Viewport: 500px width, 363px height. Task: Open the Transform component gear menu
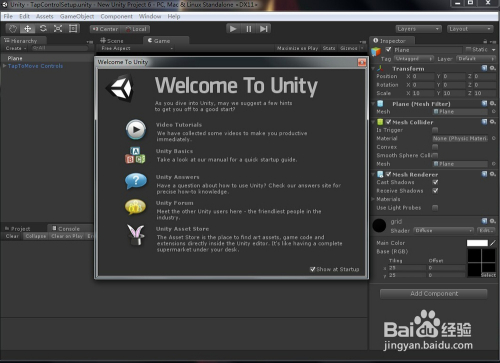click(x=492, y=68)
